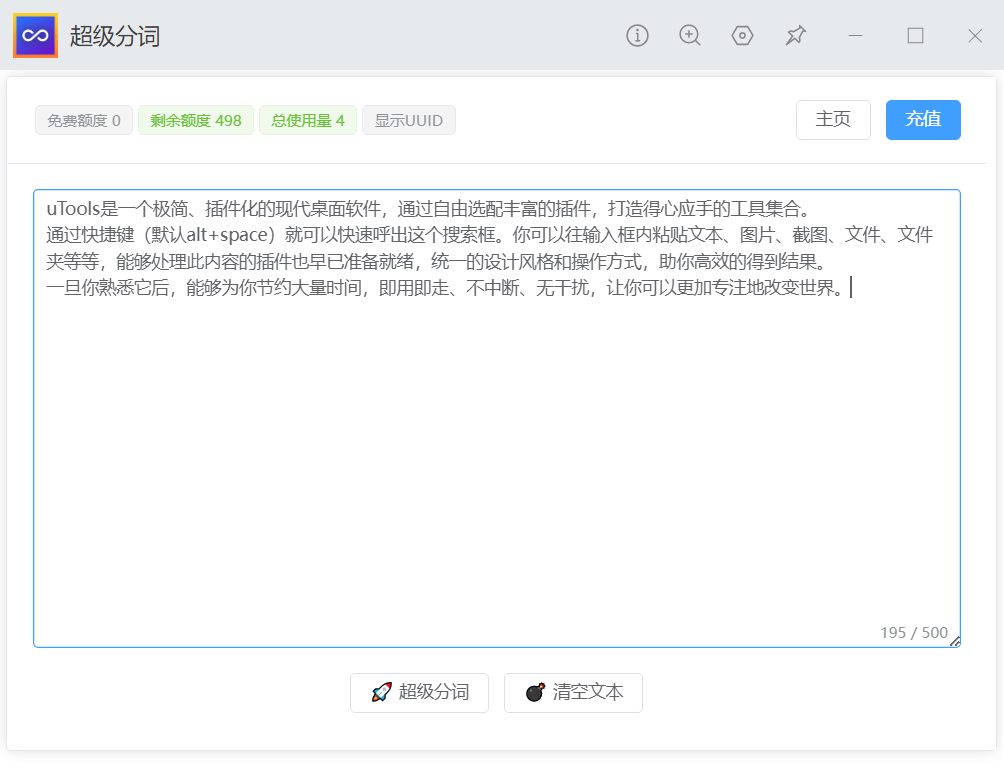
Task: Close the 超级分词 window
Action: (x=975, y=36)
